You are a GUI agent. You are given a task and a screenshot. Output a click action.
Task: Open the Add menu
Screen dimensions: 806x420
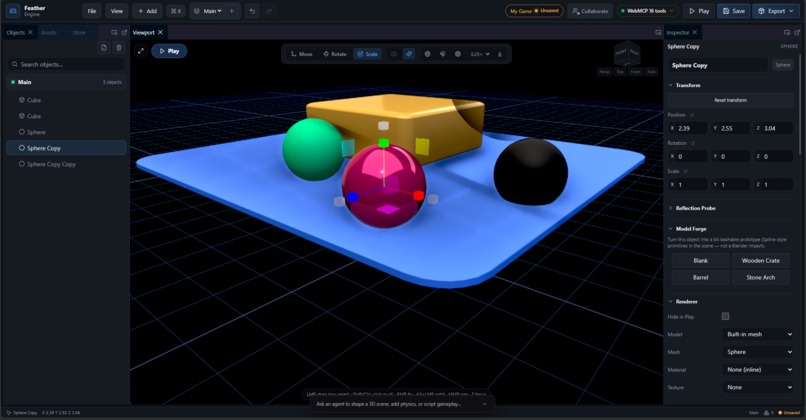coord(147,11)
